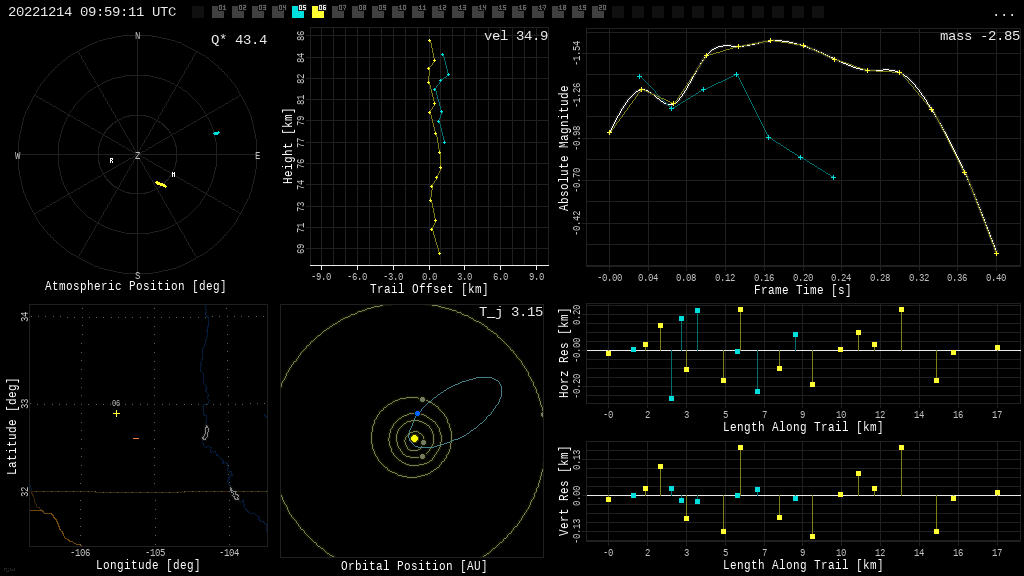The height and width of the screenshot is (576, 1024).
Task: Enable the gray station 01 box
Action: pyautogui.click(x=218, y=12)
